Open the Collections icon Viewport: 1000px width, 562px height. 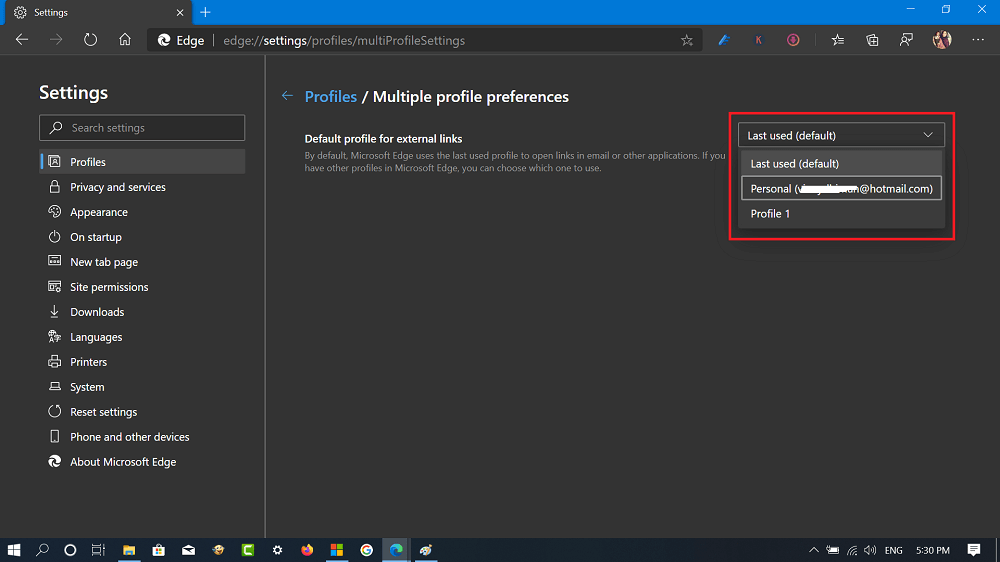[872, 40]
